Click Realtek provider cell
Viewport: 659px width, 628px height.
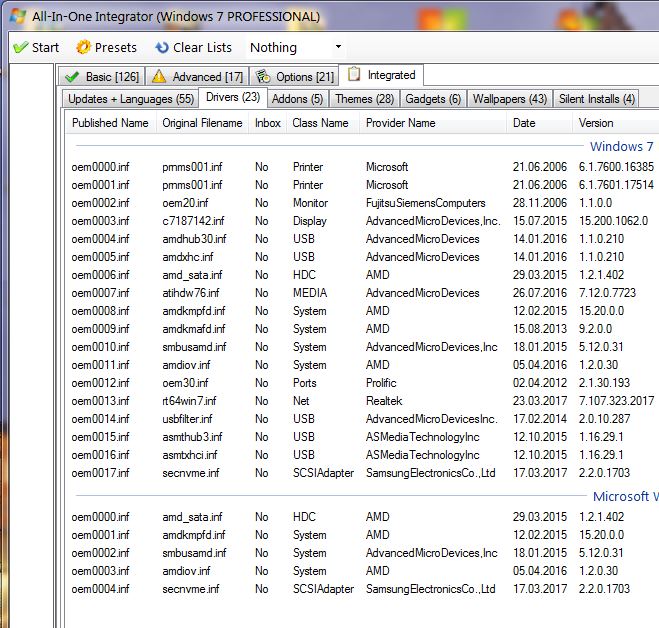tap(384, 401)
